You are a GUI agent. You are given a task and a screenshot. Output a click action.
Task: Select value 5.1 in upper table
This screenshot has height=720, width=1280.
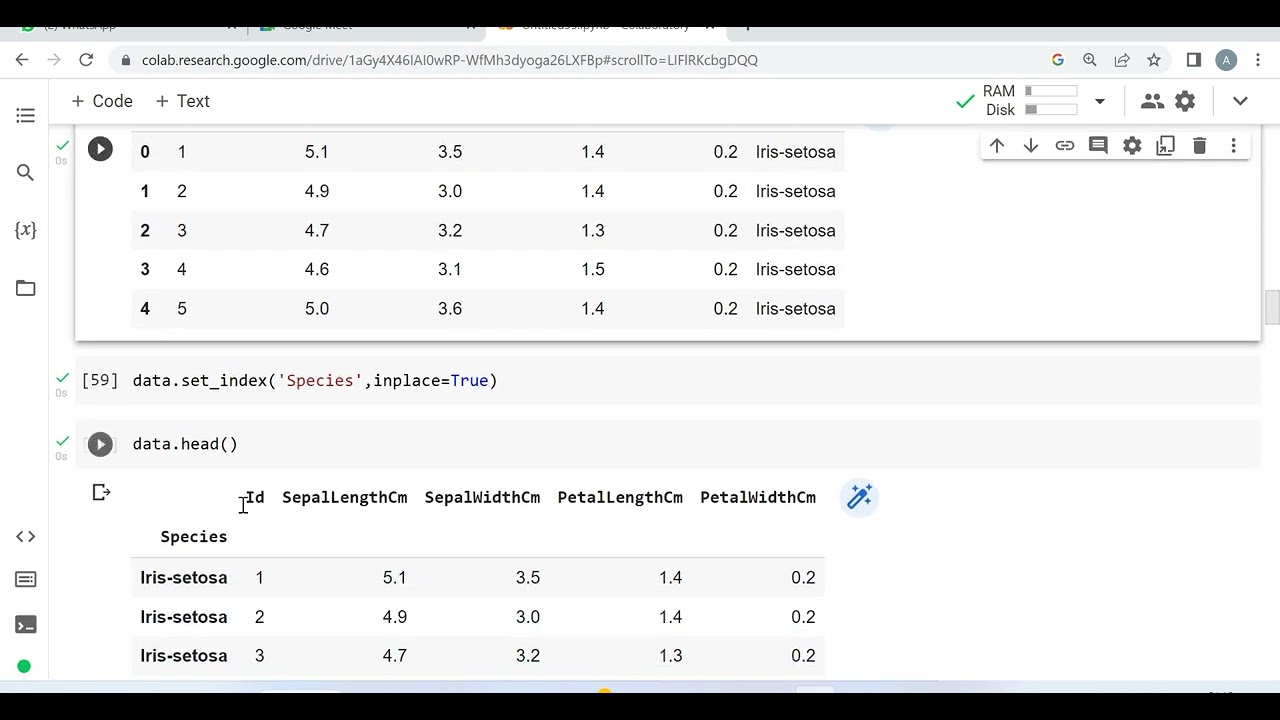click(317, 152)
